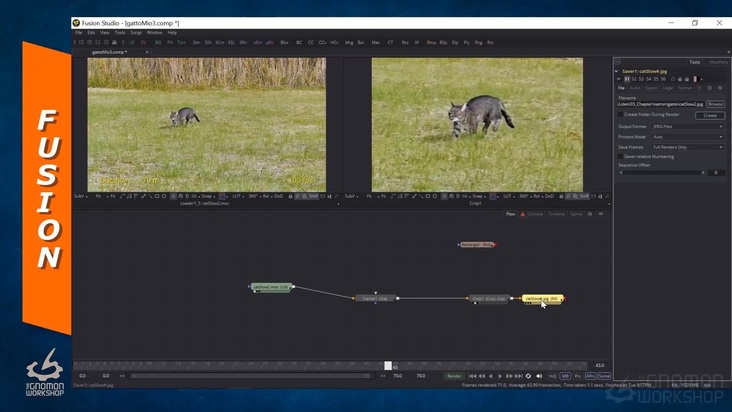
Task: Switch to the Spline tab
Action: click(x=576, y=214)
